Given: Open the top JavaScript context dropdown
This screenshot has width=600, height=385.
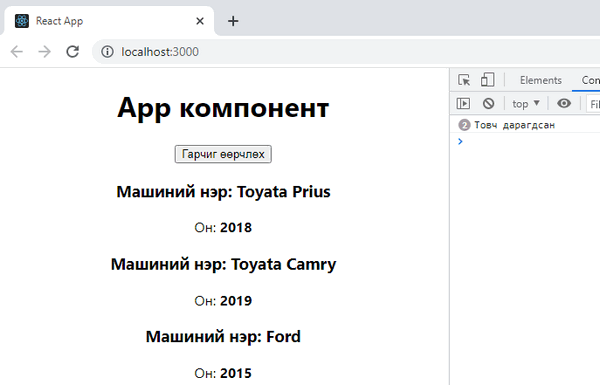Looking at the screenshot, I should 526,104.
